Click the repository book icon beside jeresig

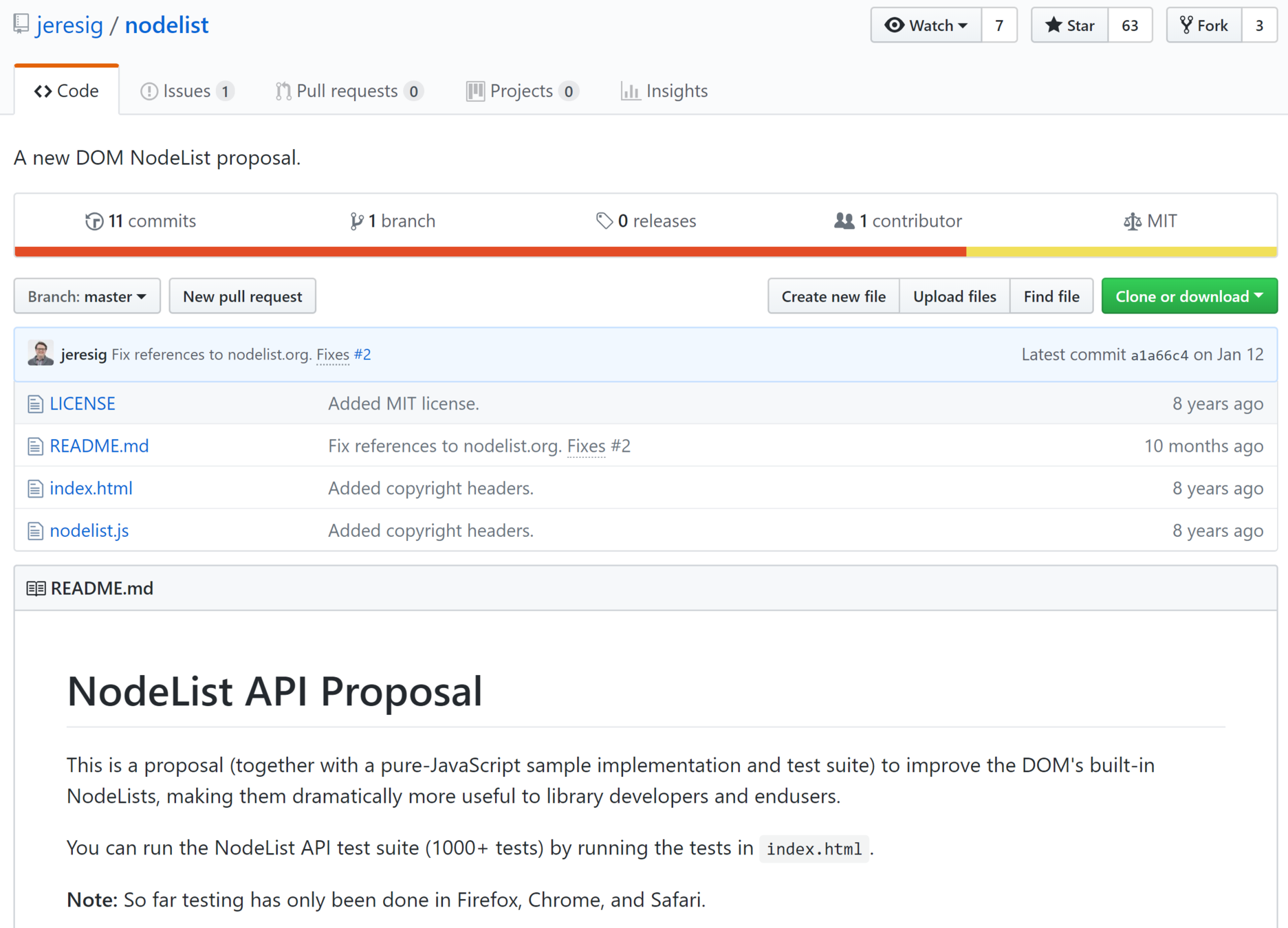pos(21,24)
